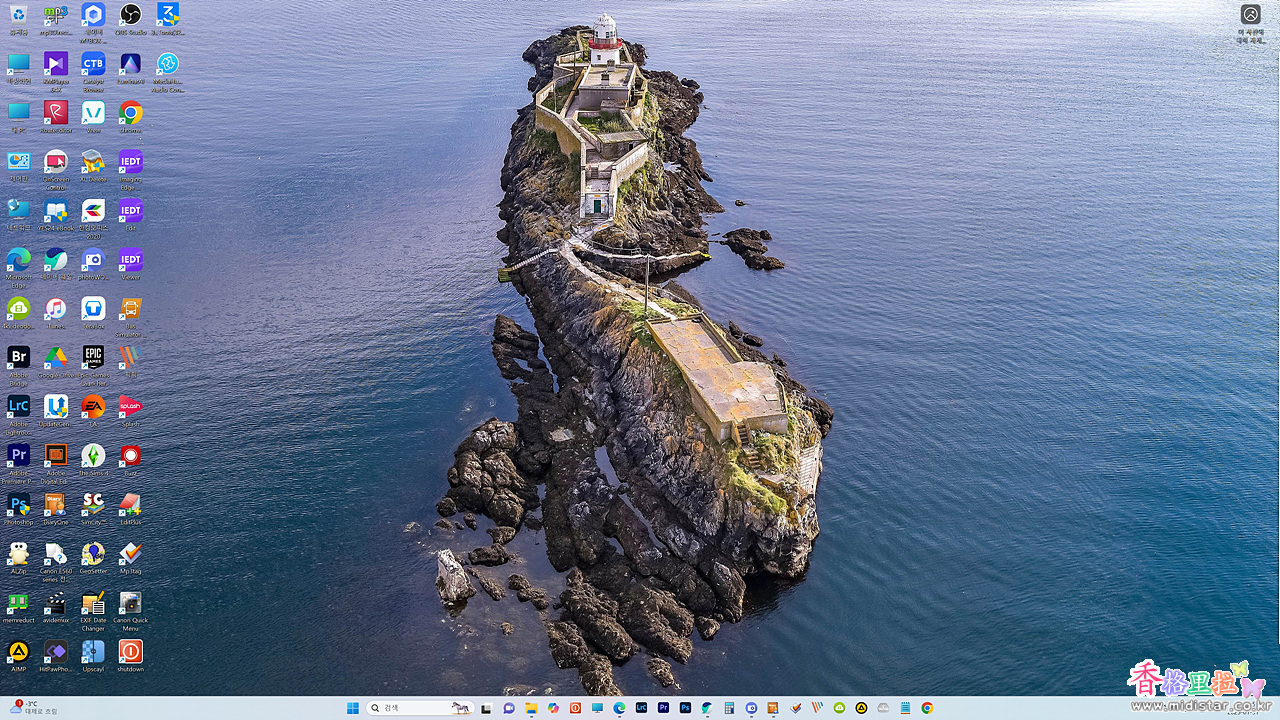Click the top-right wallpaper info icon
1280x720 pixels.
pos(1250,14)
